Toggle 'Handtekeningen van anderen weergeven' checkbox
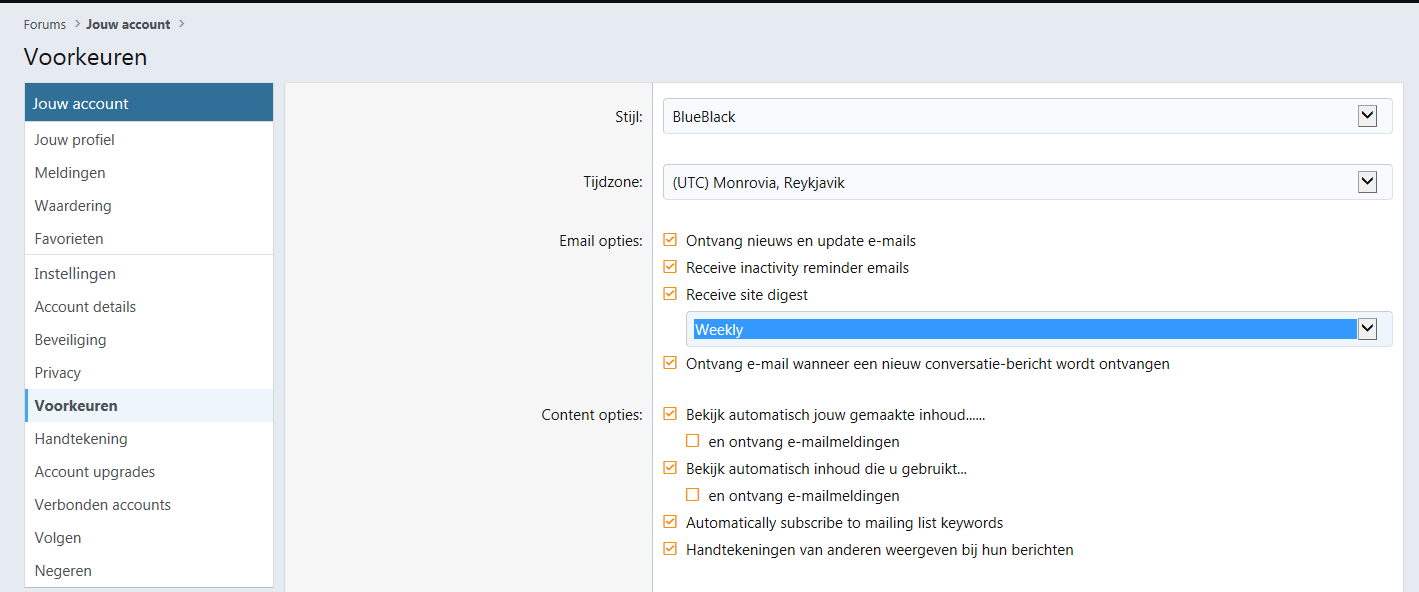1419x592 pixels. [x=670, y=549]
